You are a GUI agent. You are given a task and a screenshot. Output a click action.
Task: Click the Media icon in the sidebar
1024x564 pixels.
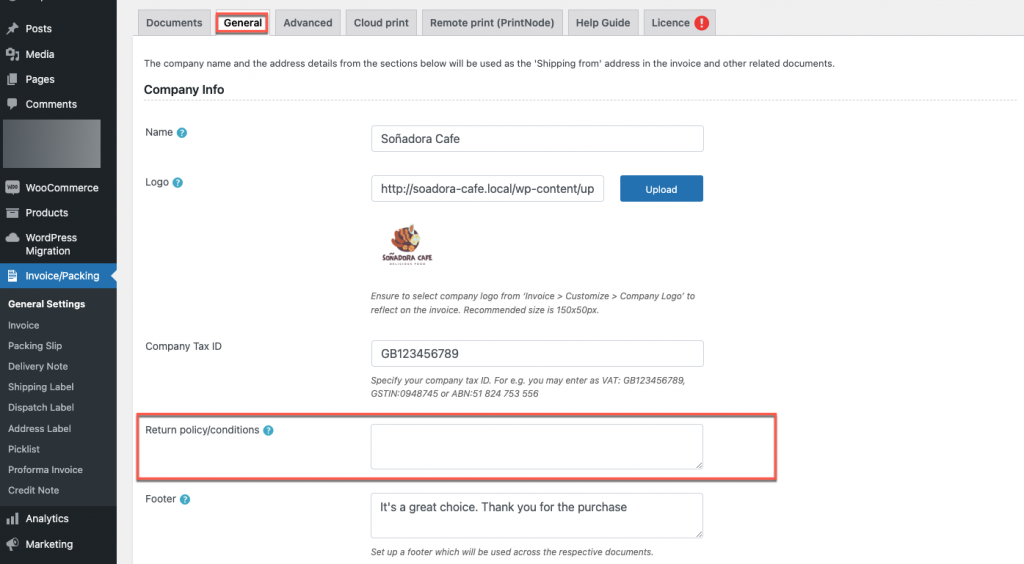pos(12,54)
